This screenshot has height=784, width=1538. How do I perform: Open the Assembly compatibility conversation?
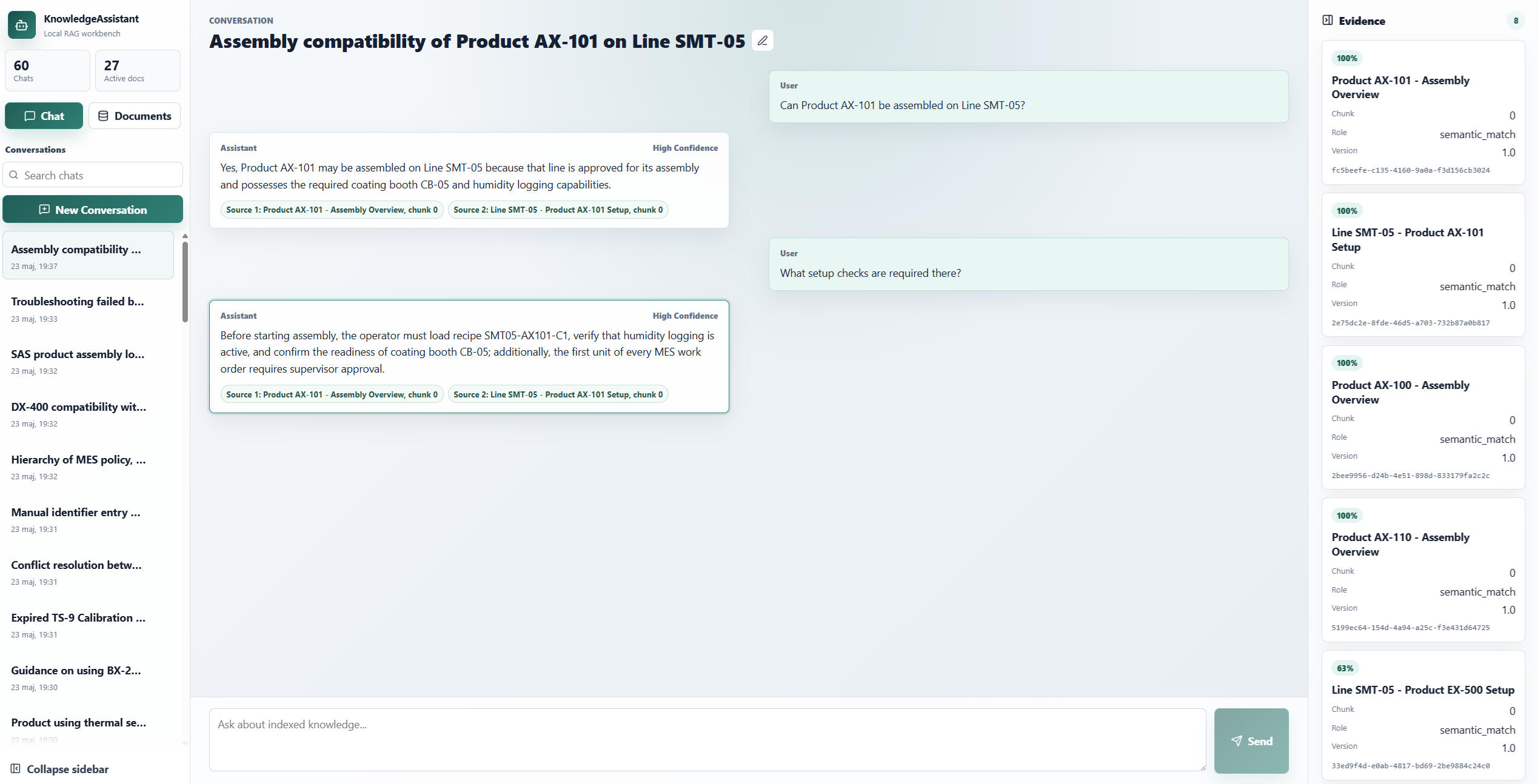[x=88, y=256]
